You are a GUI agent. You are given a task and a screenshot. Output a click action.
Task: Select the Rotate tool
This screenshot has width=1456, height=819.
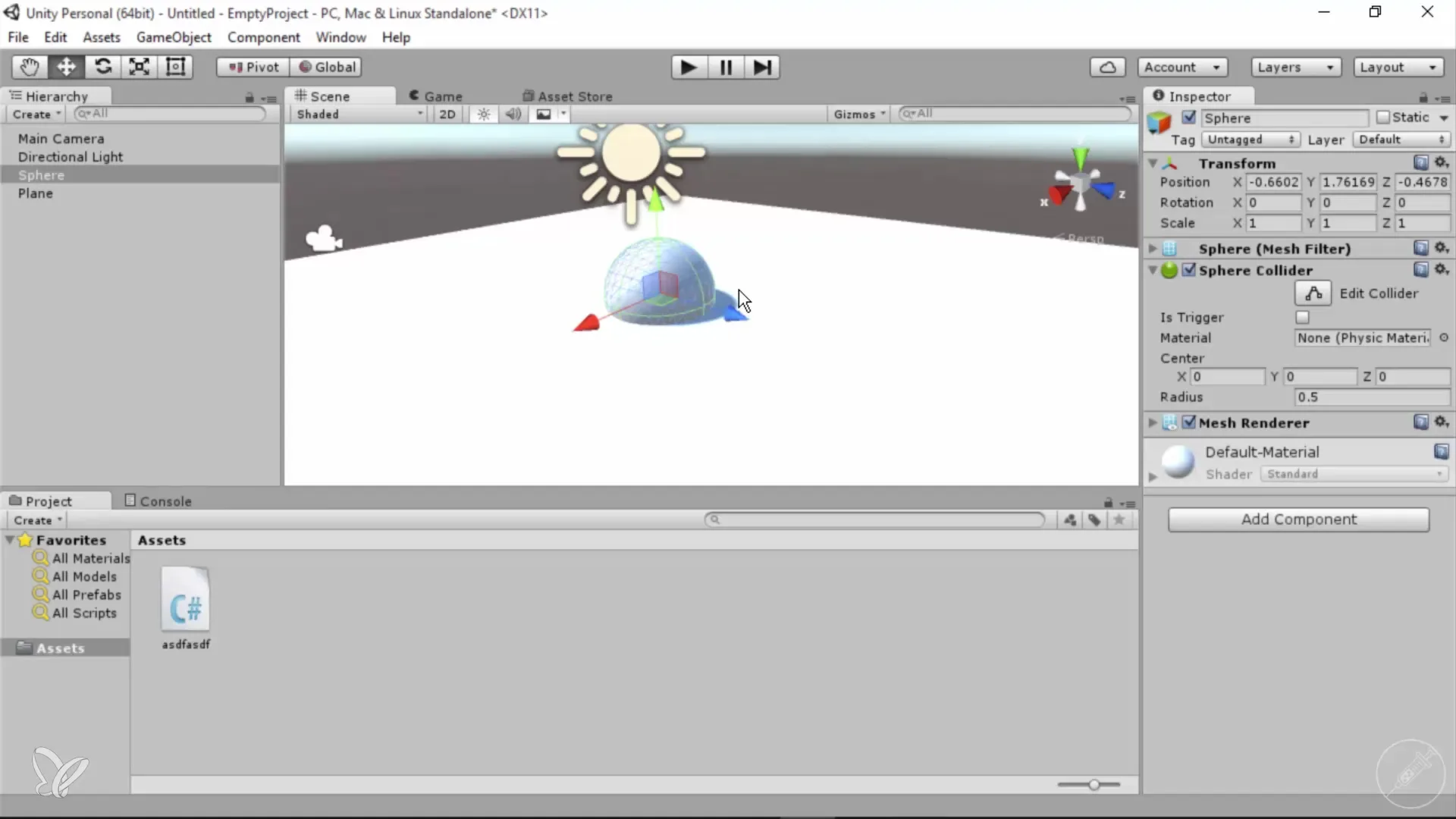click(x=102, y=67)
